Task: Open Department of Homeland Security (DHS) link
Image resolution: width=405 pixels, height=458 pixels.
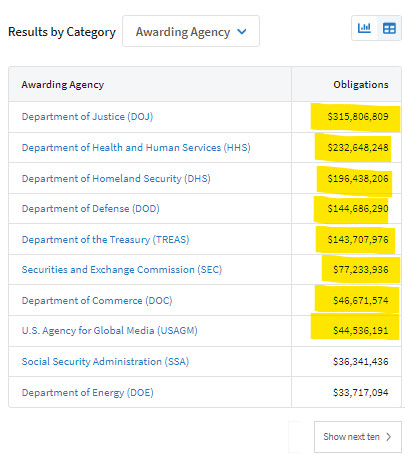Action: (x=116, y=179)
